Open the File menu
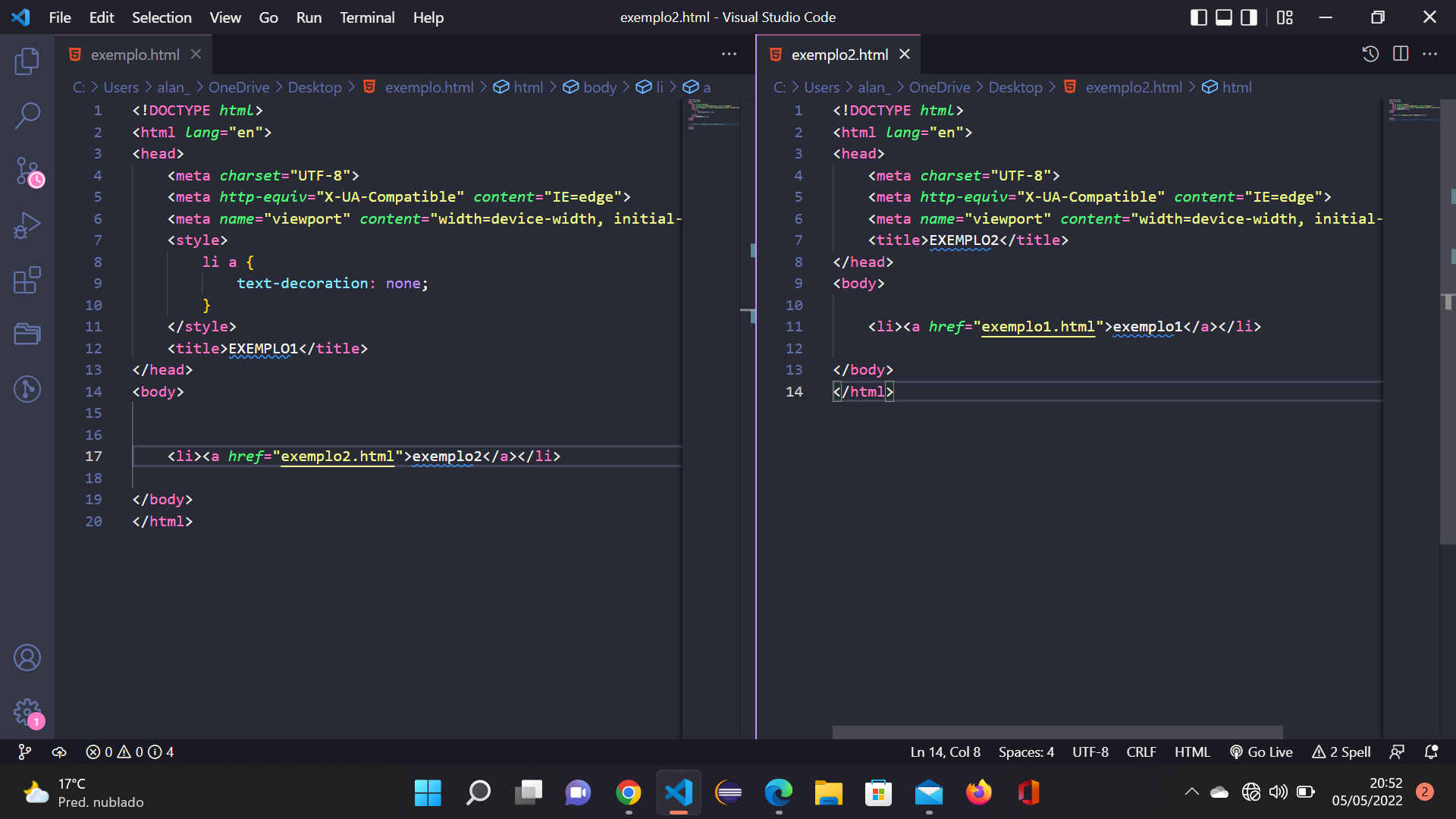Viewport: 1456px width, 819px height. click(x=60, y=17)
